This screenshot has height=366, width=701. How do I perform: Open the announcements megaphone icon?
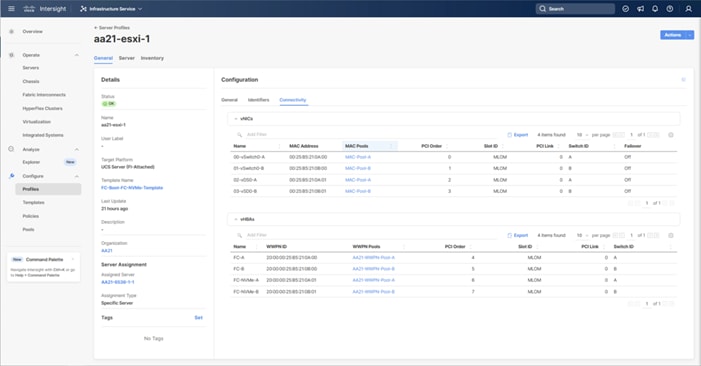640,8
